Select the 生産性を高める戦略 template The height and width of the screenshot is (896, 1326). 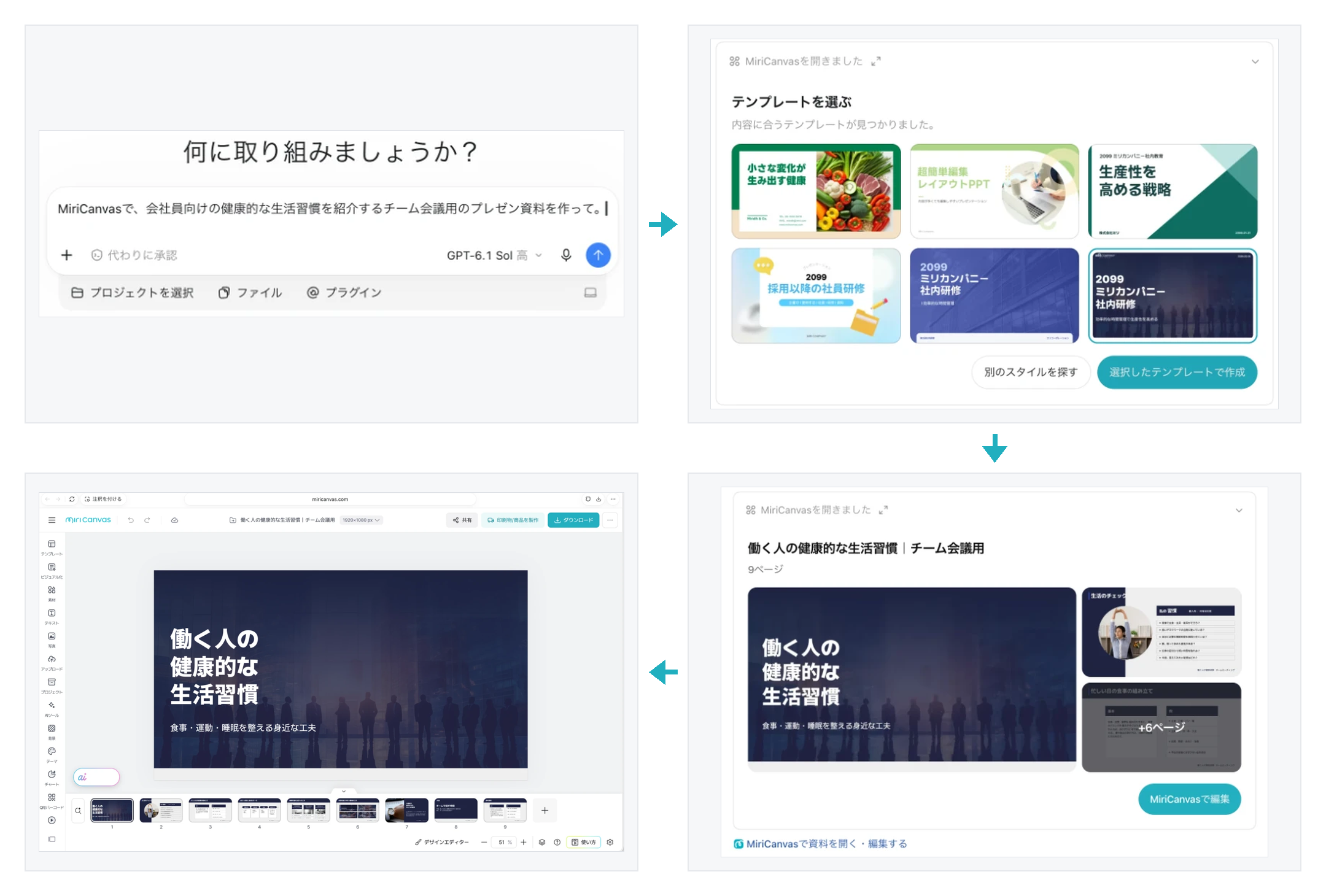[x=1173, y=191]
